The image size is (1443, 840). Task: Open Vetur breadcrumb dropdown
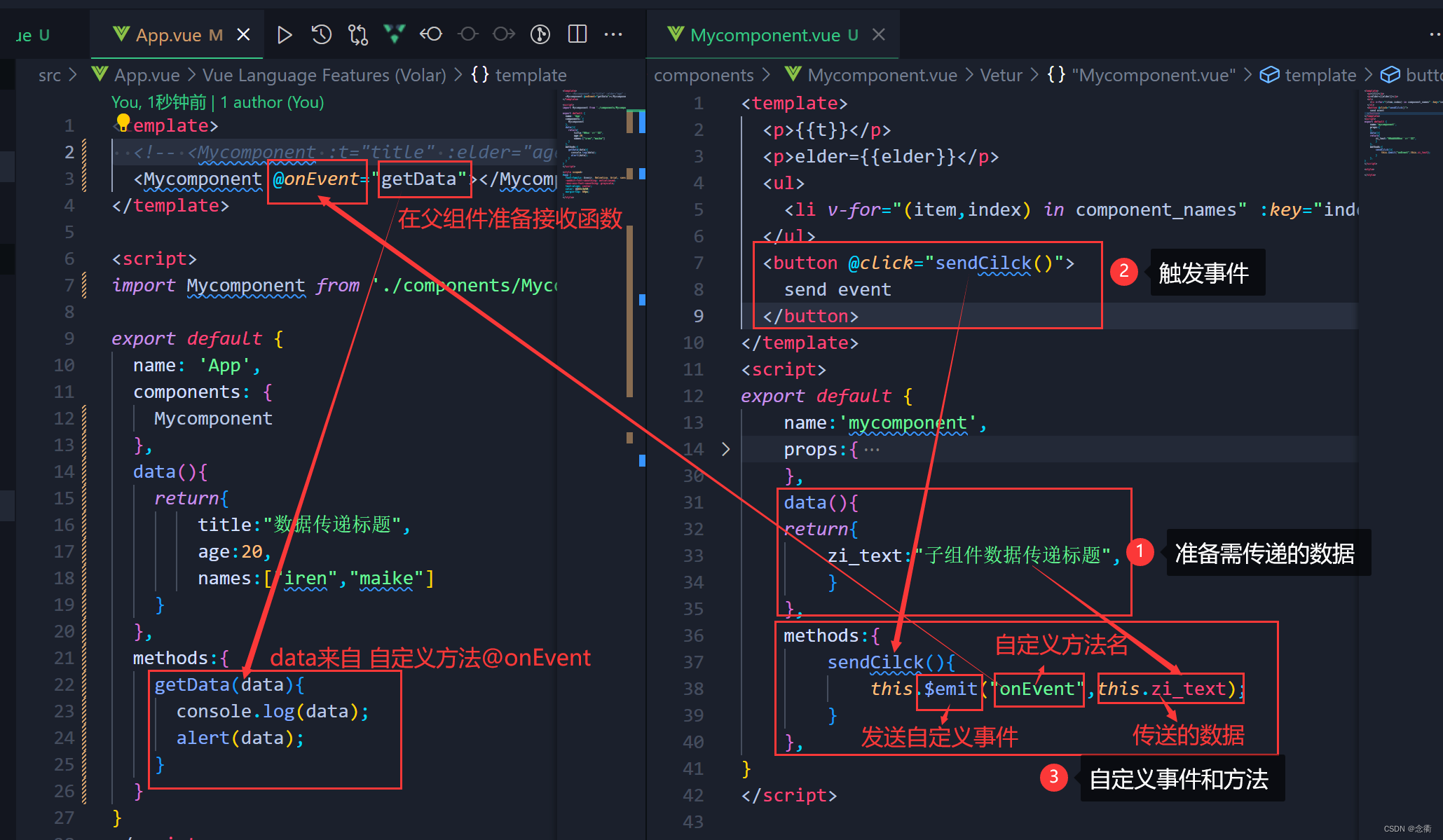[1001, 75]
